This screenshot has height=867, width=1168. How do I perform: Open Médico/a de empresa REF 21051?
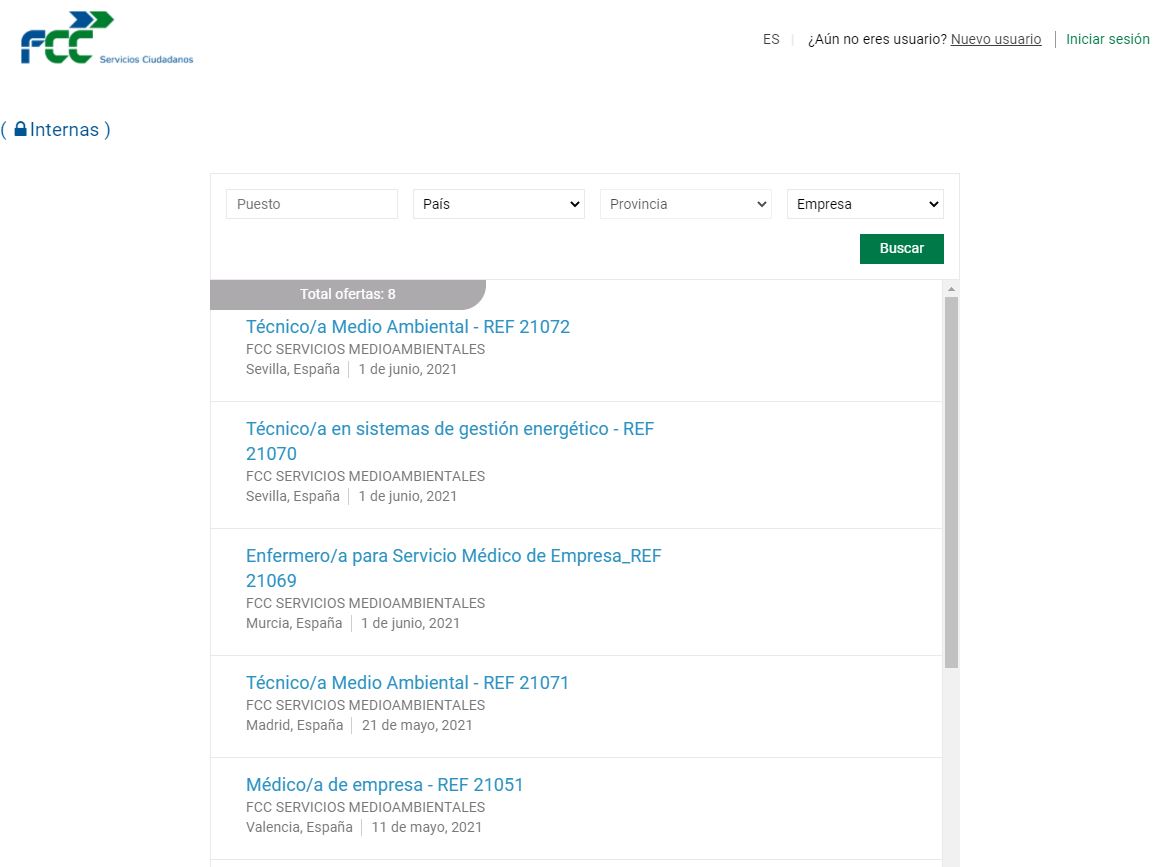tap(385, 785)
